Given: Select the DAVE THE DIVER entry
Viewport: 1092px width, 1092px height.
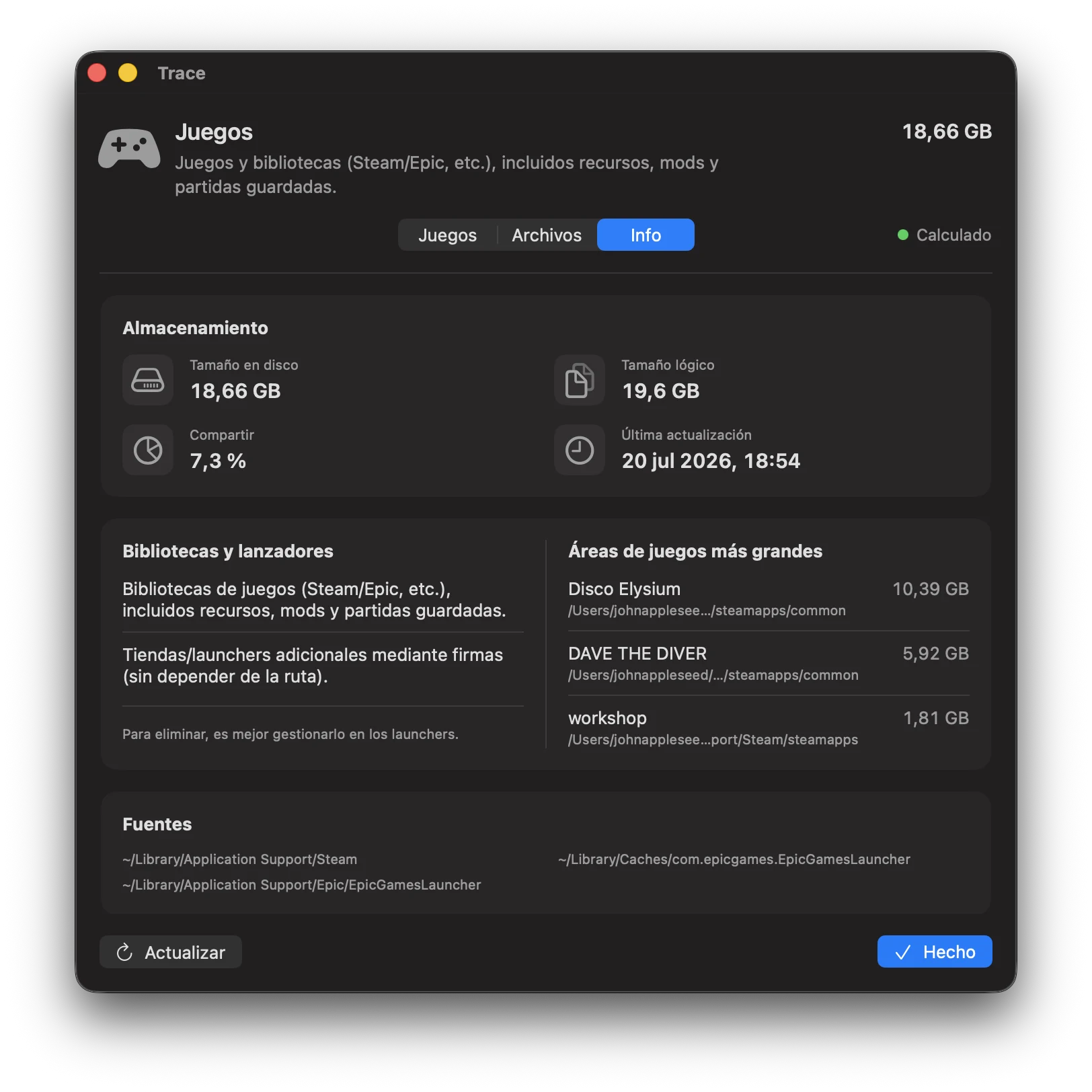Looking at the screenshot, I should 769,663.
